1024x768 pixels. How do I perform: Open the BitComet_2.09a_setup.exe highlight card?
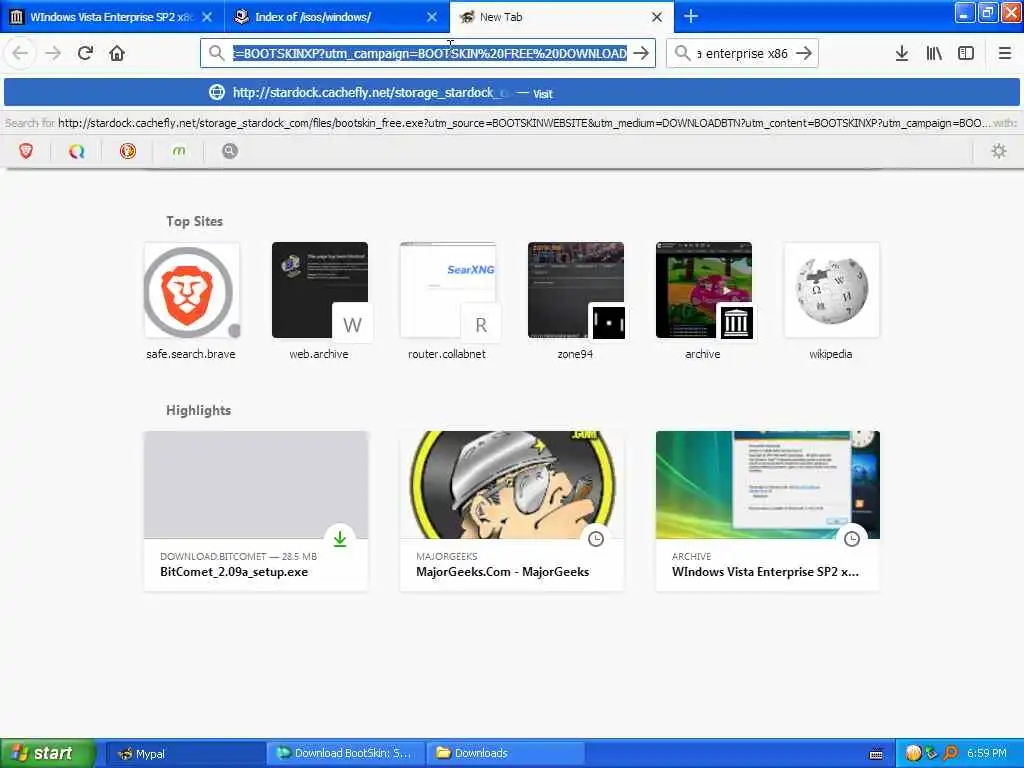click(x=256, y=511)
